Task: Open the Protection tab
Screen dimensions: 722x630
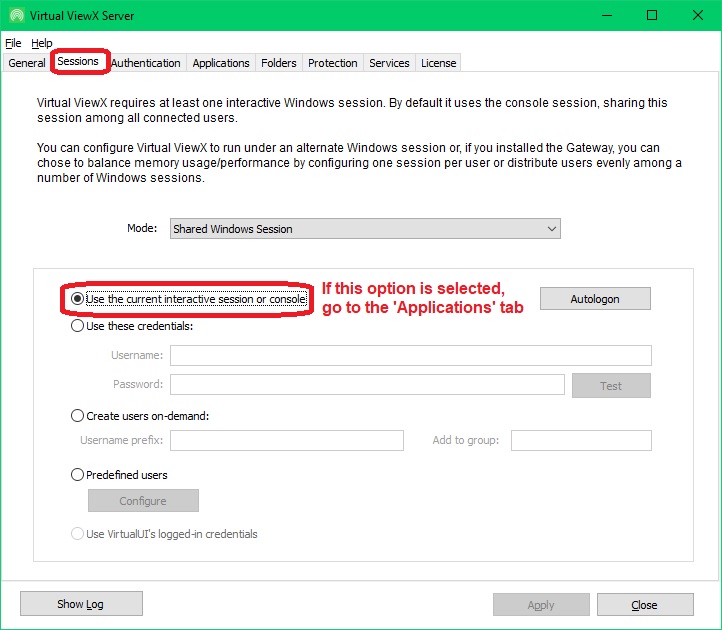Action: [x=332, y=63]
